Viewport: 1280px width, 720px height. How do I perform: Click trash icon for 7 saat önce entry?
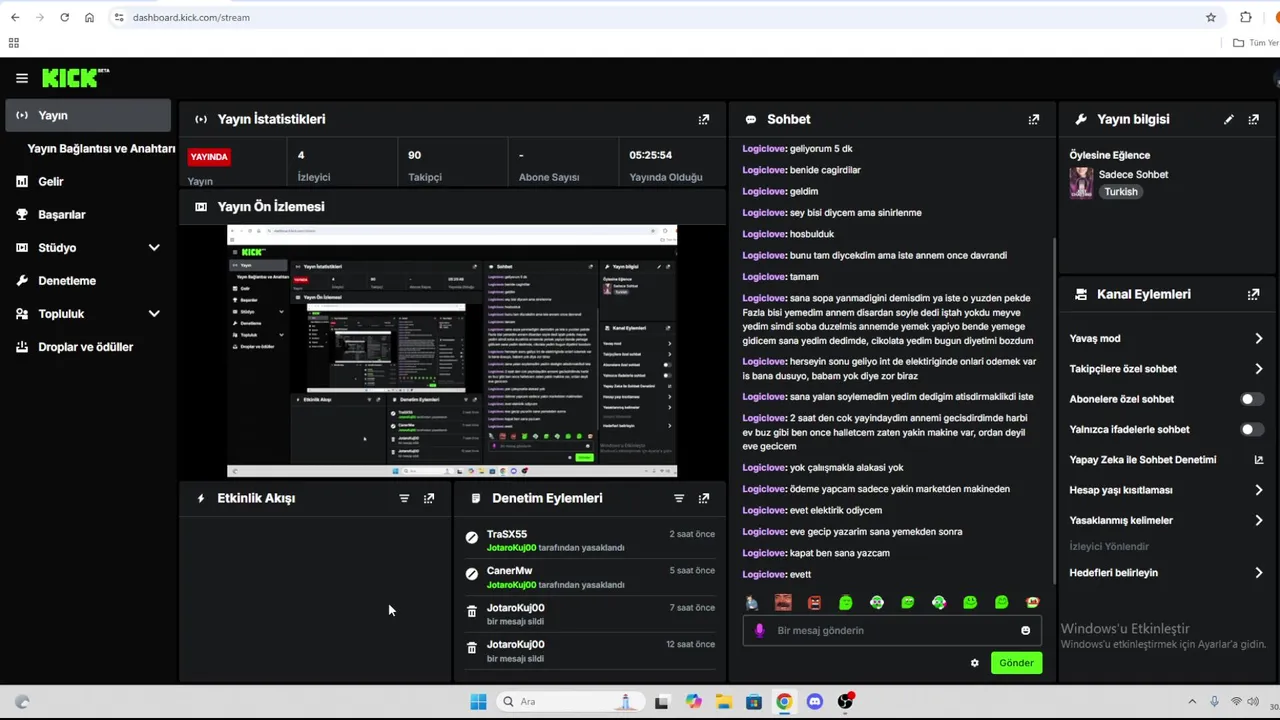coord(472,611)
